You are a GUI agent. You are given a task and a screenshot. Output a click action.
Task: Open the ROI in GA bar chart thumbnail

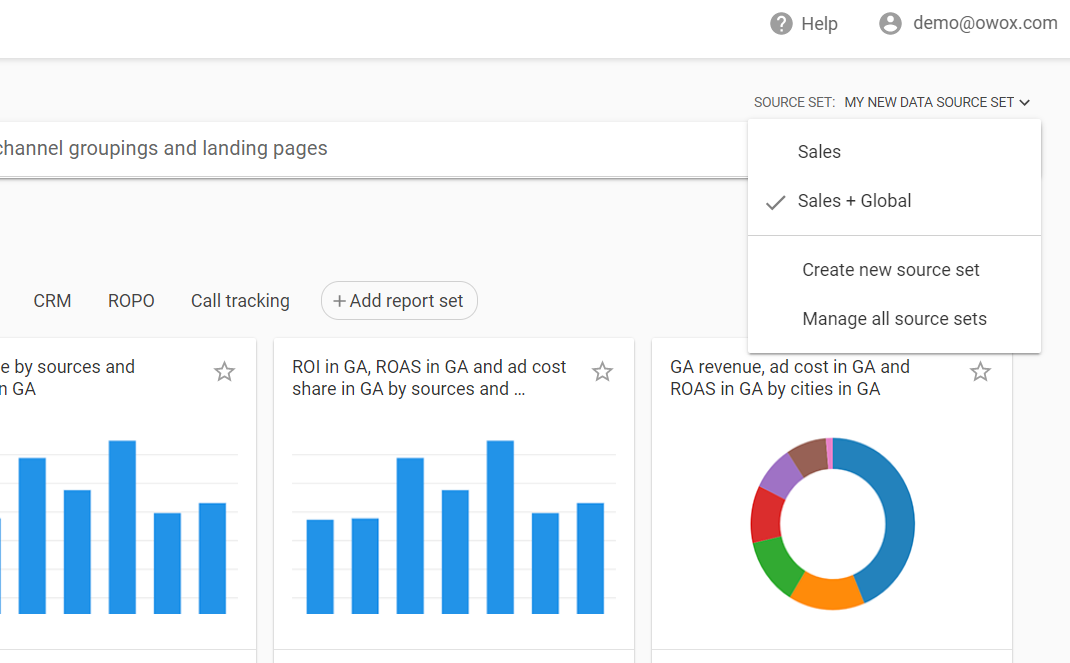(x=454, y=527)
